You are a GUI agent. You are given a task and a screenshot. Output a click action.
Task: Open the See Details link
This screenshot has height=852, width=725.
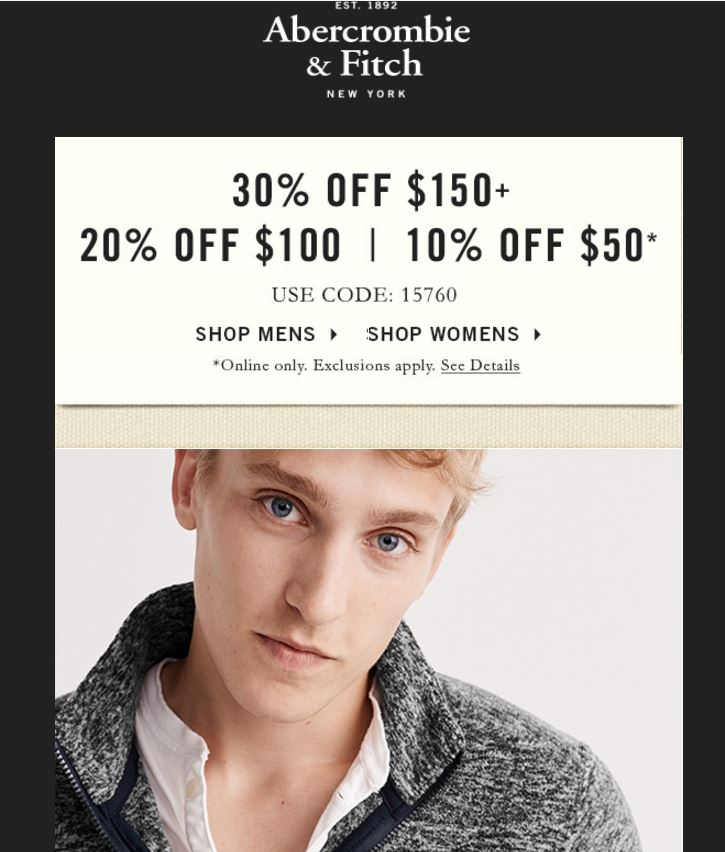point(480,366)
